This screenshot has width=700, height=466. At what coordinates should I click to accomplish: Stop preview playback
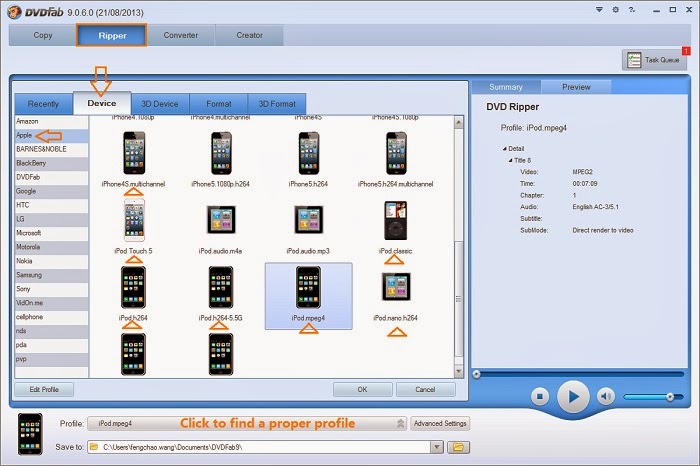(x=540, y=396)
